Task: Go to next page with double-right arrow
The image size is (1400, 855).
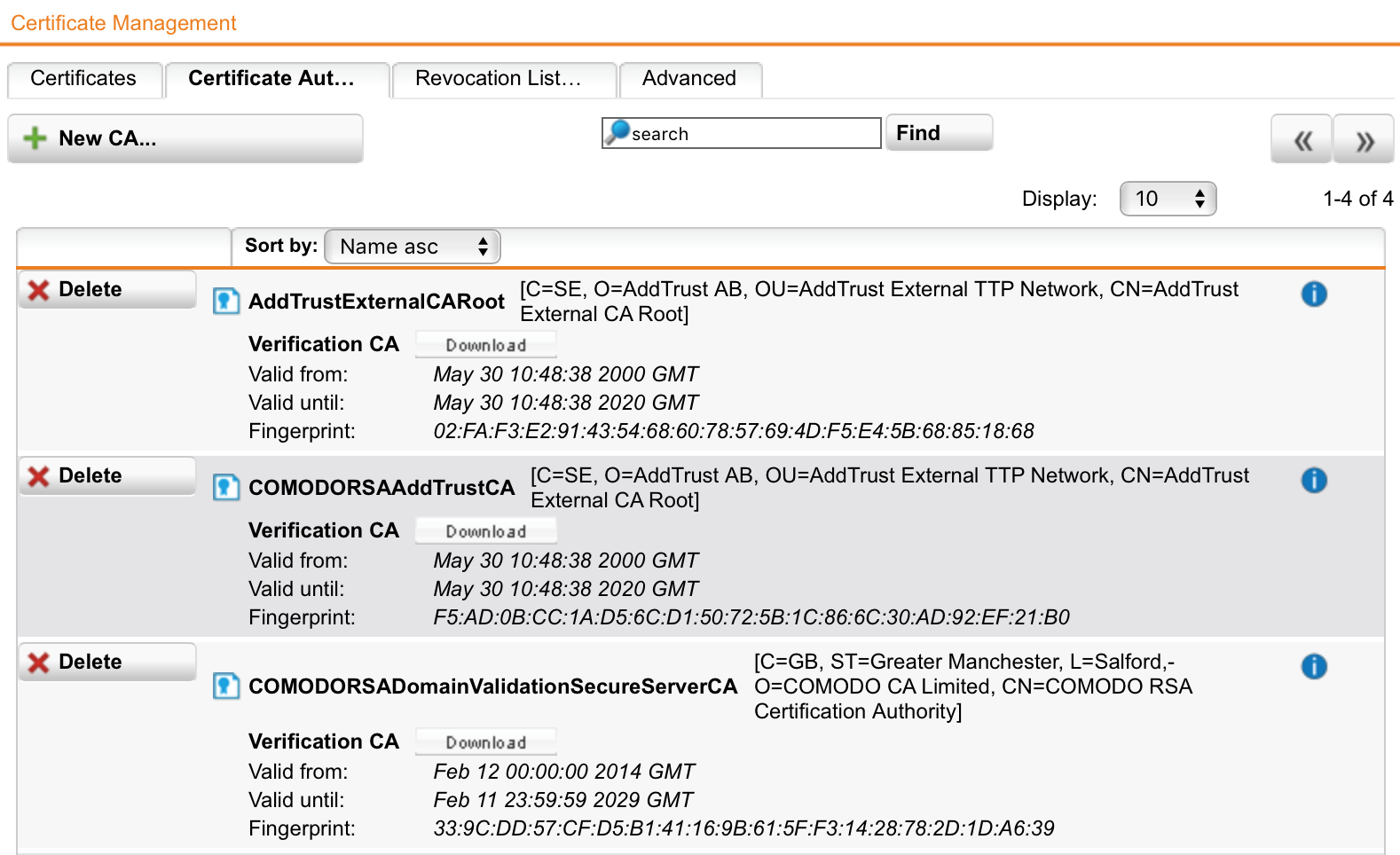Action: 1364,140
